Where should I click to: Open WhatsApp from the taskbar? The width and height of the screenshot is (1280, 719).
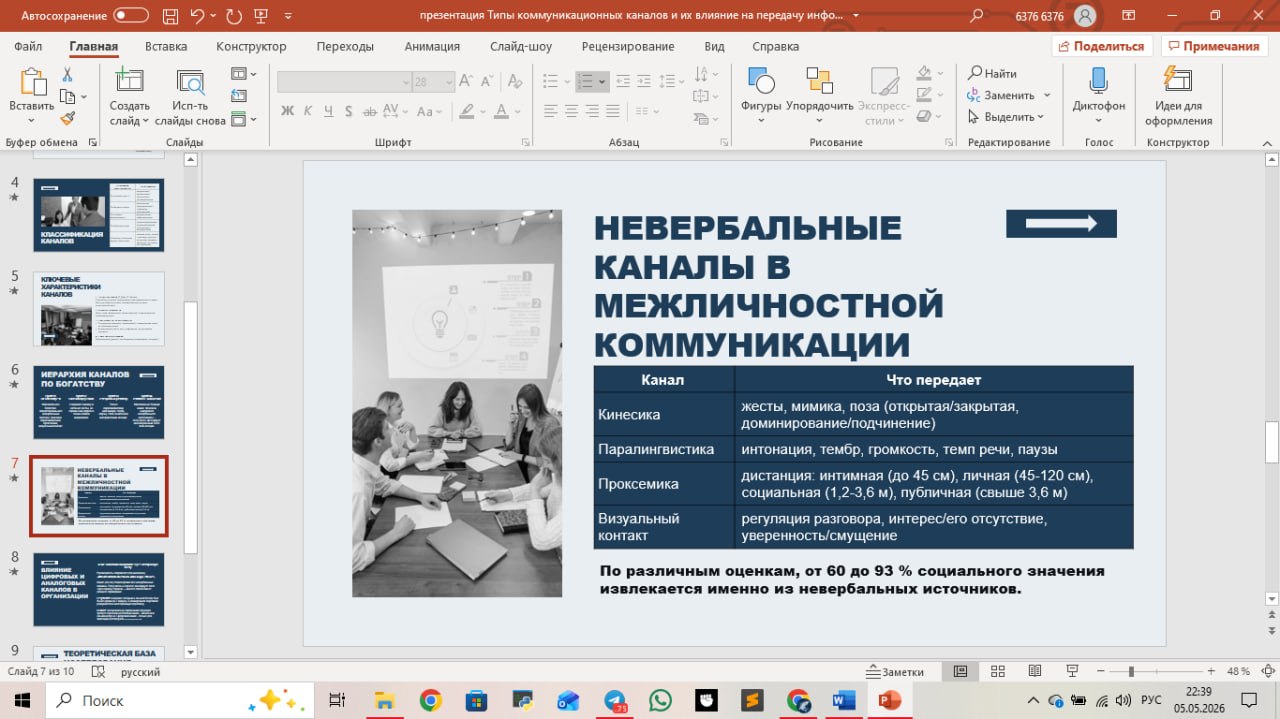(x=660, y=700)
